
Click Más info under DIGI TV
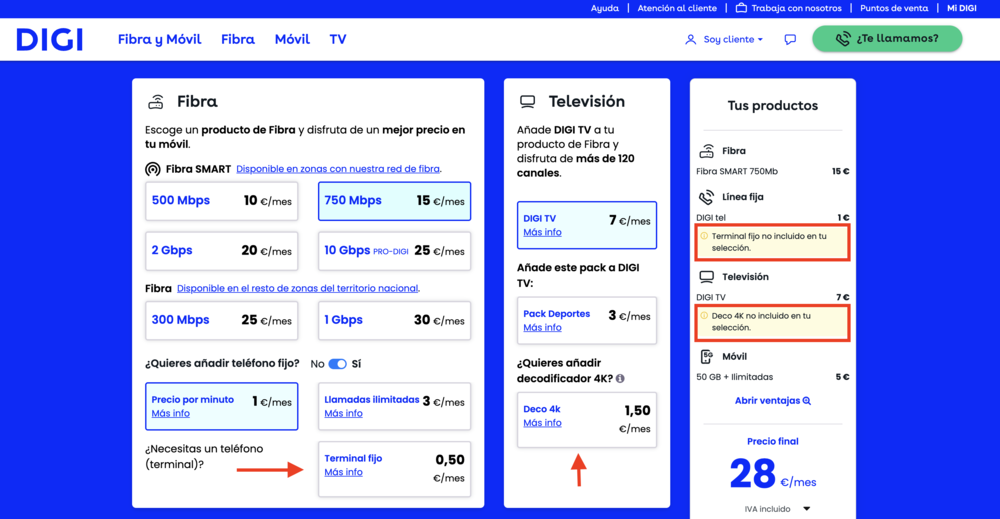click(x=542, y=233)
